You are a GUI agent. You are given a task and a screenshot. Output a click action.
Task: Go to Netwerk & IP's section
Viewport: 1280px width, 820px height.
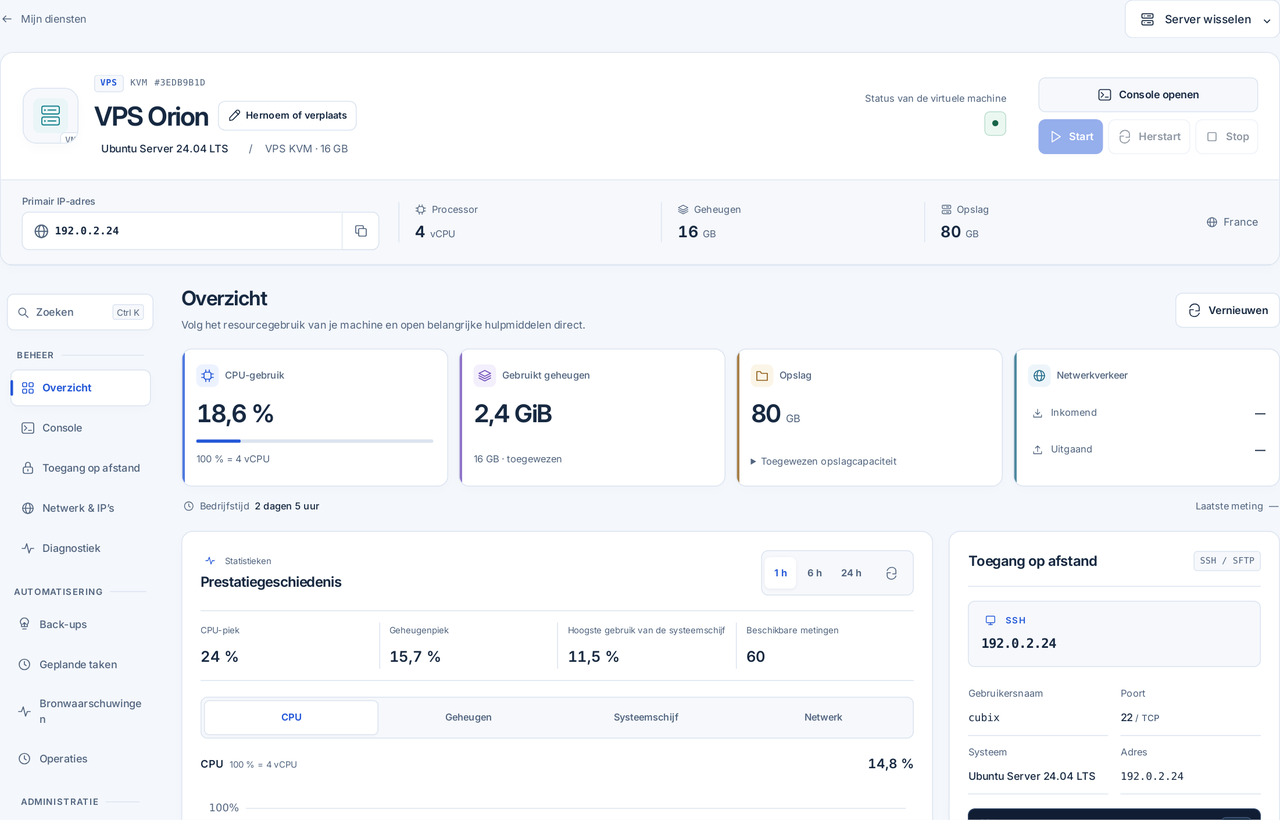80,508
